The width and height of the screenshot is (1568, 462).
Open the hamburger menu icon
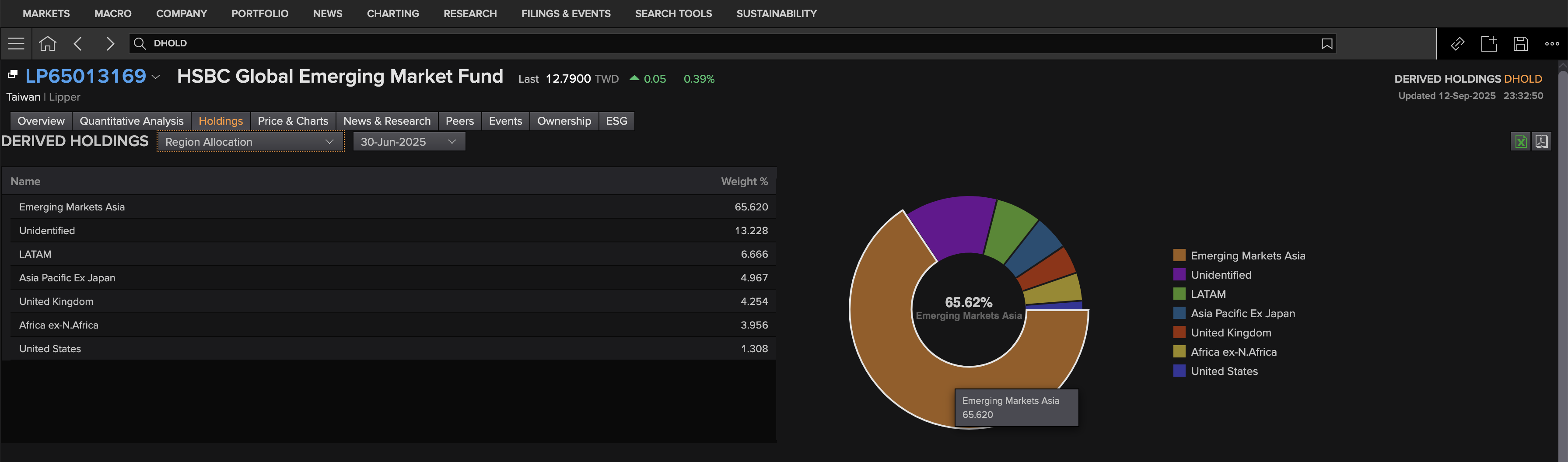[x=16, y=43]
